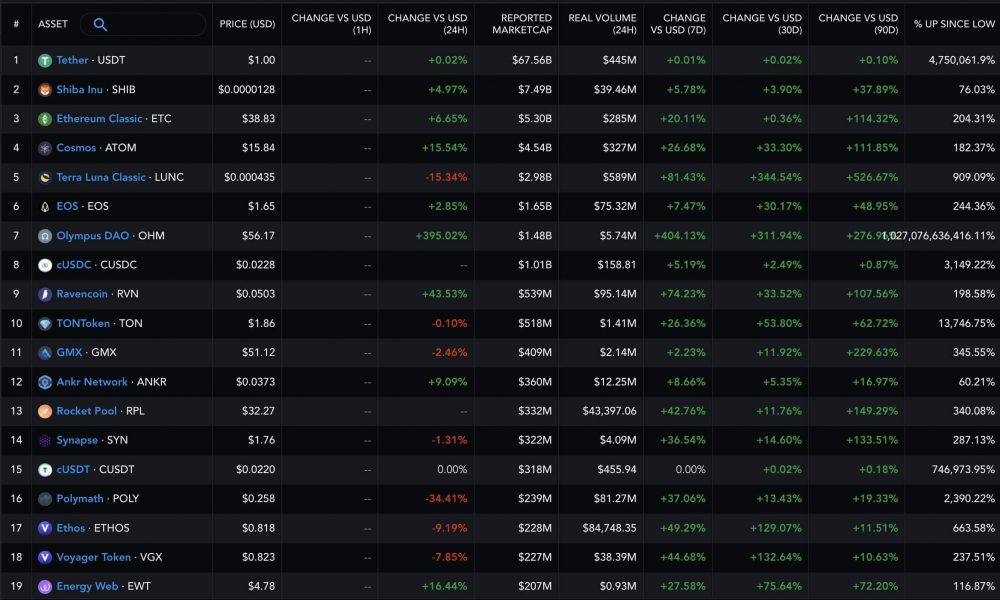The width and height of the screenshot is (1000, 600).
Task: Sort by Change vs USD (90D) header
Action: pyautogui.click(x=858, y=24)
